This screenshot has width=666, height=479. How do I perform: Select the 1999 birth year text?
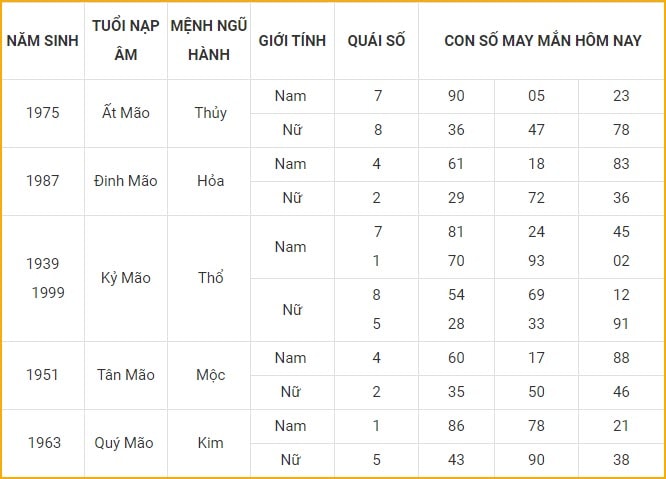(48, 293)
